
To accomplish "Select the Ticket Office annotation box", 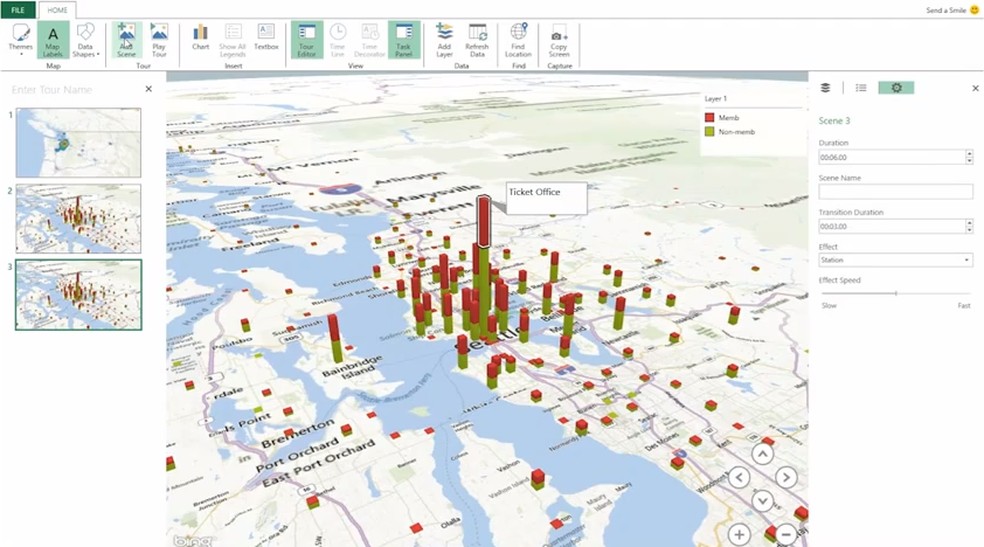I will click(547, 198).
